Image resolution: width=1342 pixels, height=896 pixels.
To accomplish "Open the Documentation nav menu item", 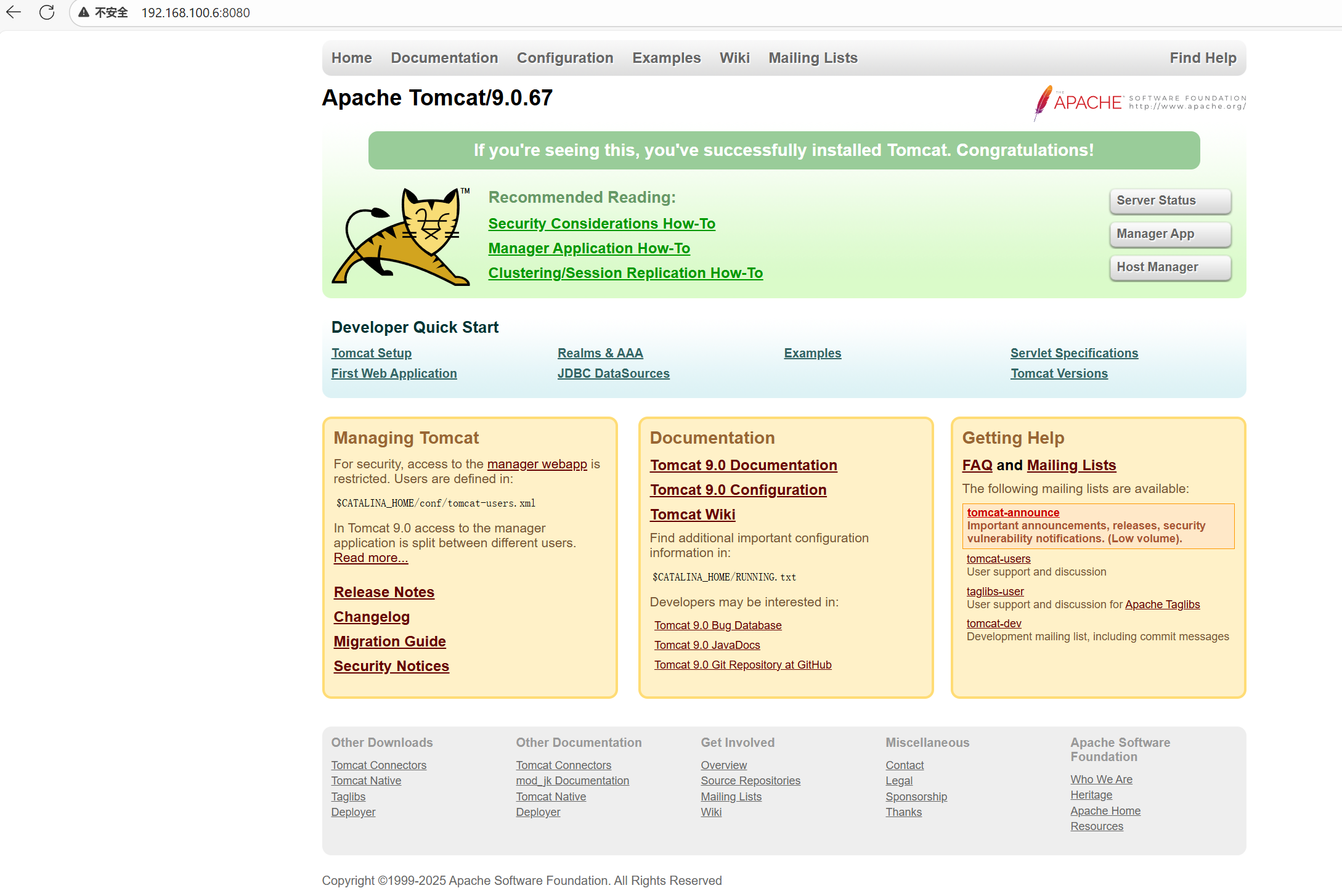I will (444, 58).
